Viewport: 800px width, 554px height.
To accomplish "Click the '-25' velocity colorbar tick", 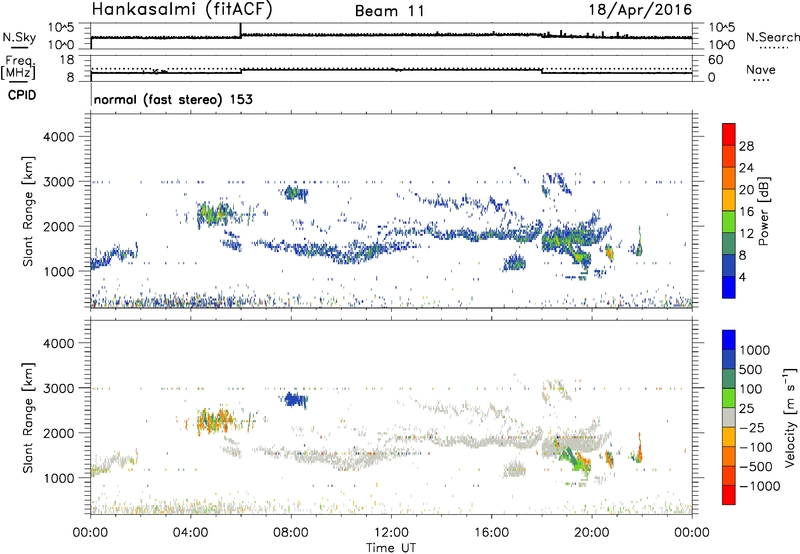I will (752, 428).
